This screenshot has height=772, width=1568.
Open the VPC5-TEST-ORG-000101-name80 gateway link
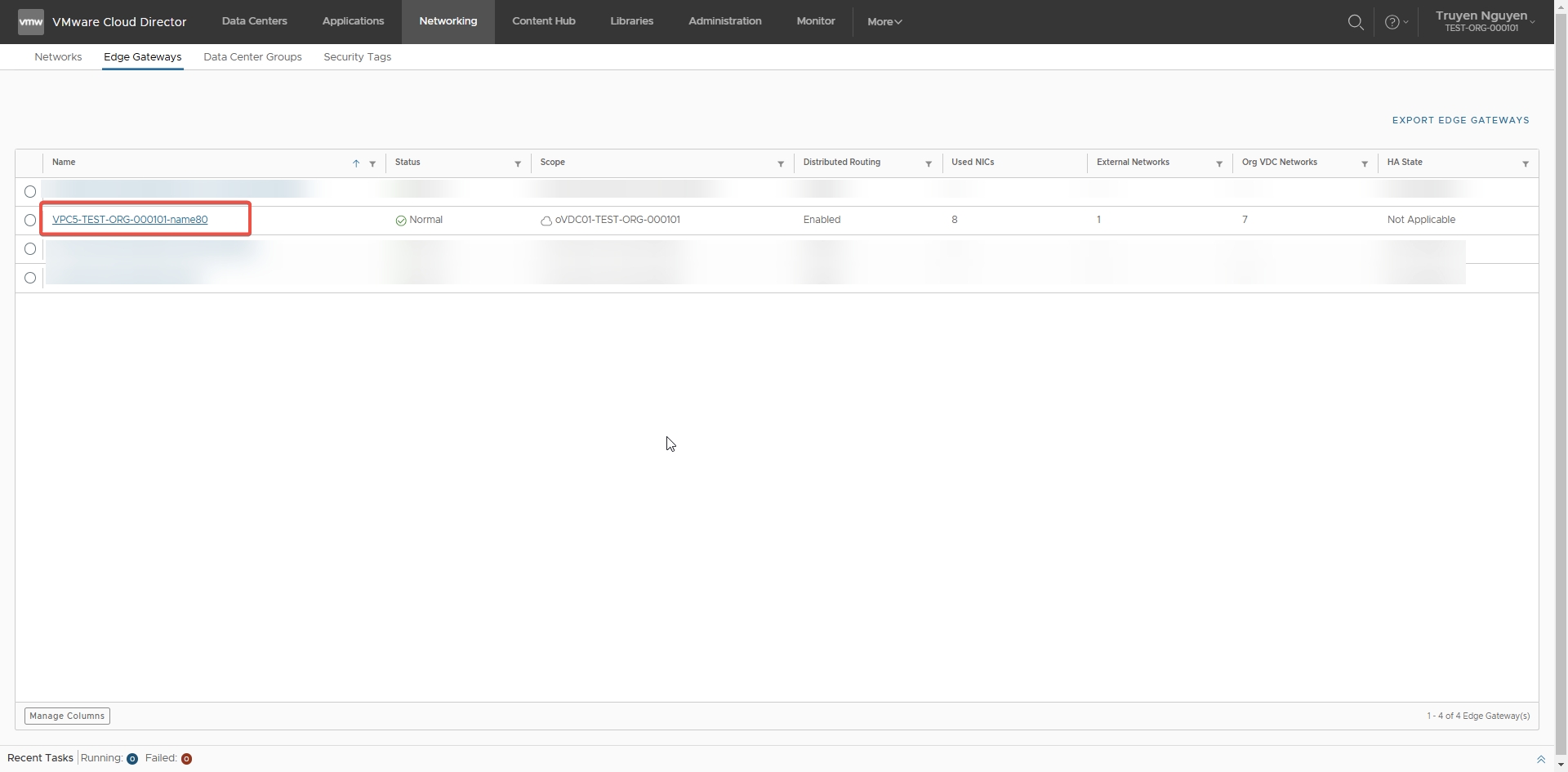pos(130,220)
